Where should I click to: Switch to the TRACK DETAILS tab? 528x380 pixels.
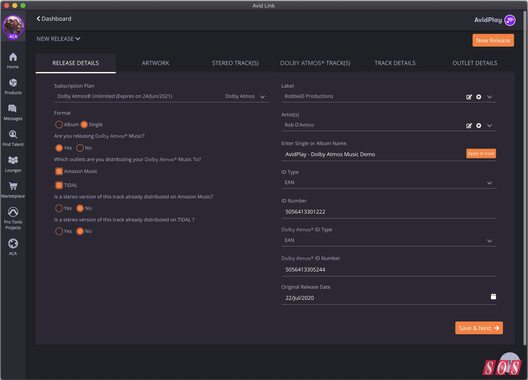(395, 63)
